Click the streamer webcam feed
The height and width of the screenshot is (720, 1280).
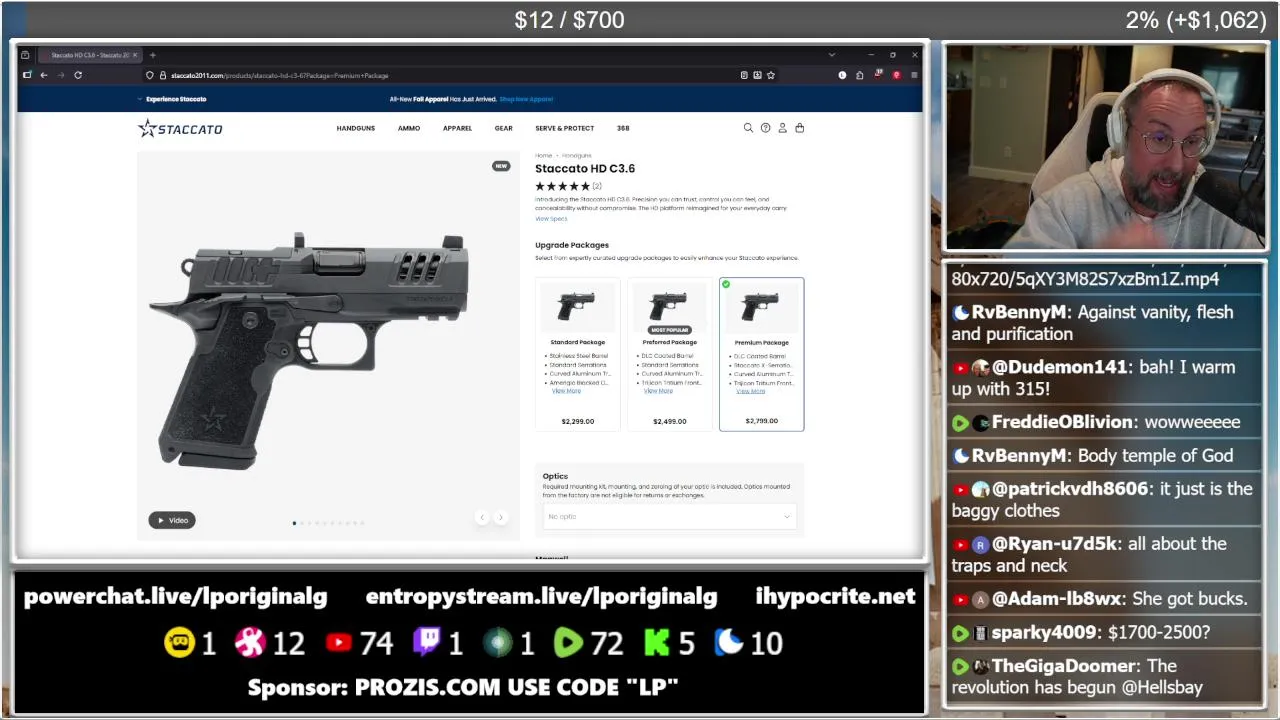pos(1105,146)
